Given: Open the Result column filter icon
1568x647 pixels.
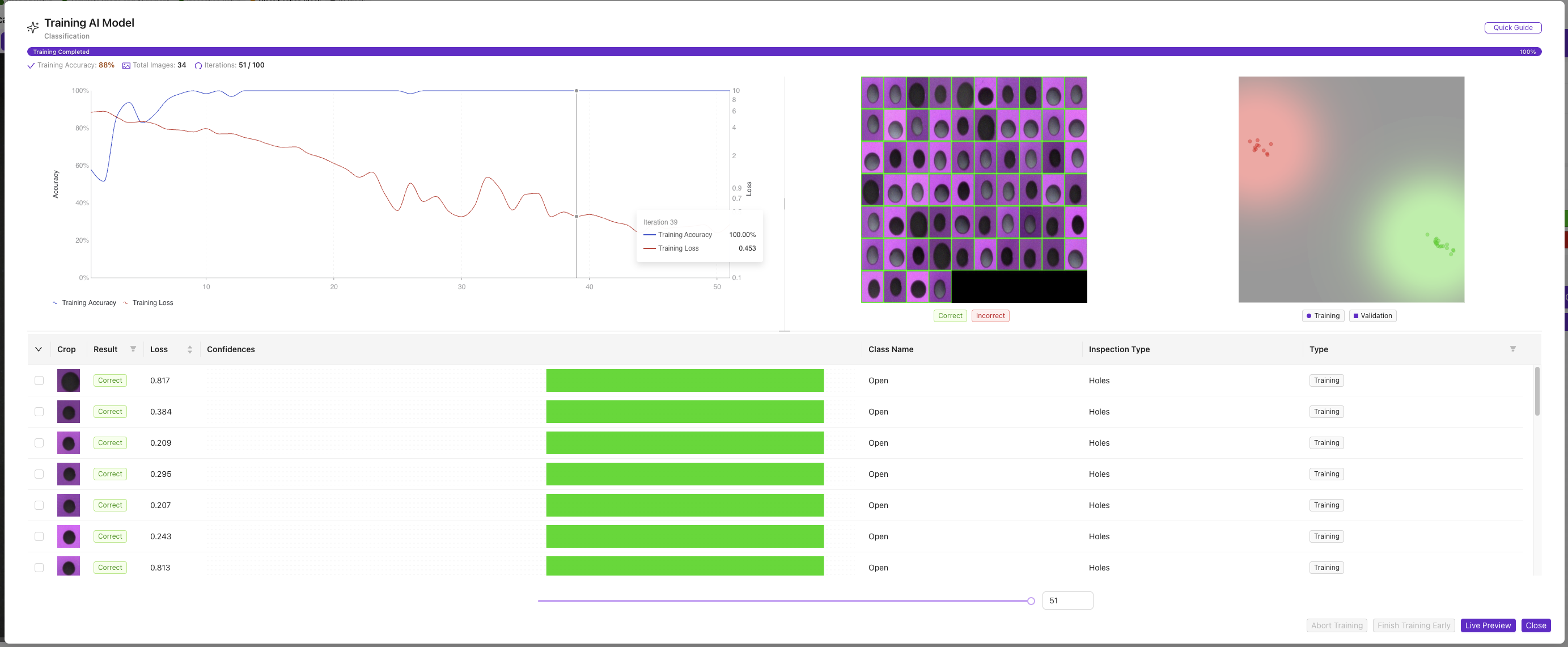Looking at the screenshot, I should pyautogui.click(x=133, y=349).
